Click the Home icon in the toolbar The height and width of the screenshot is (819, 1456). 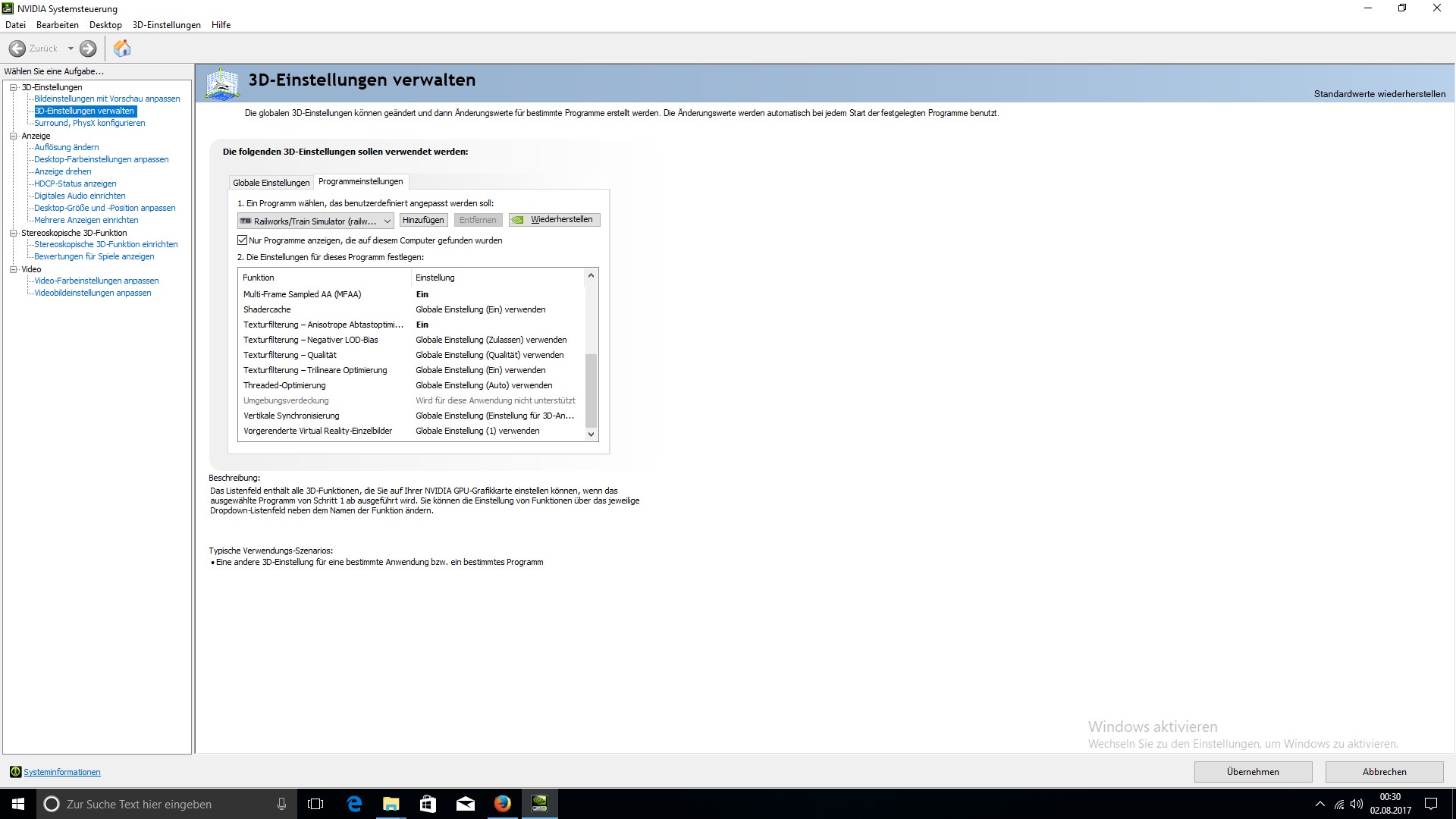pyautogui.click(x=122, y=49)
